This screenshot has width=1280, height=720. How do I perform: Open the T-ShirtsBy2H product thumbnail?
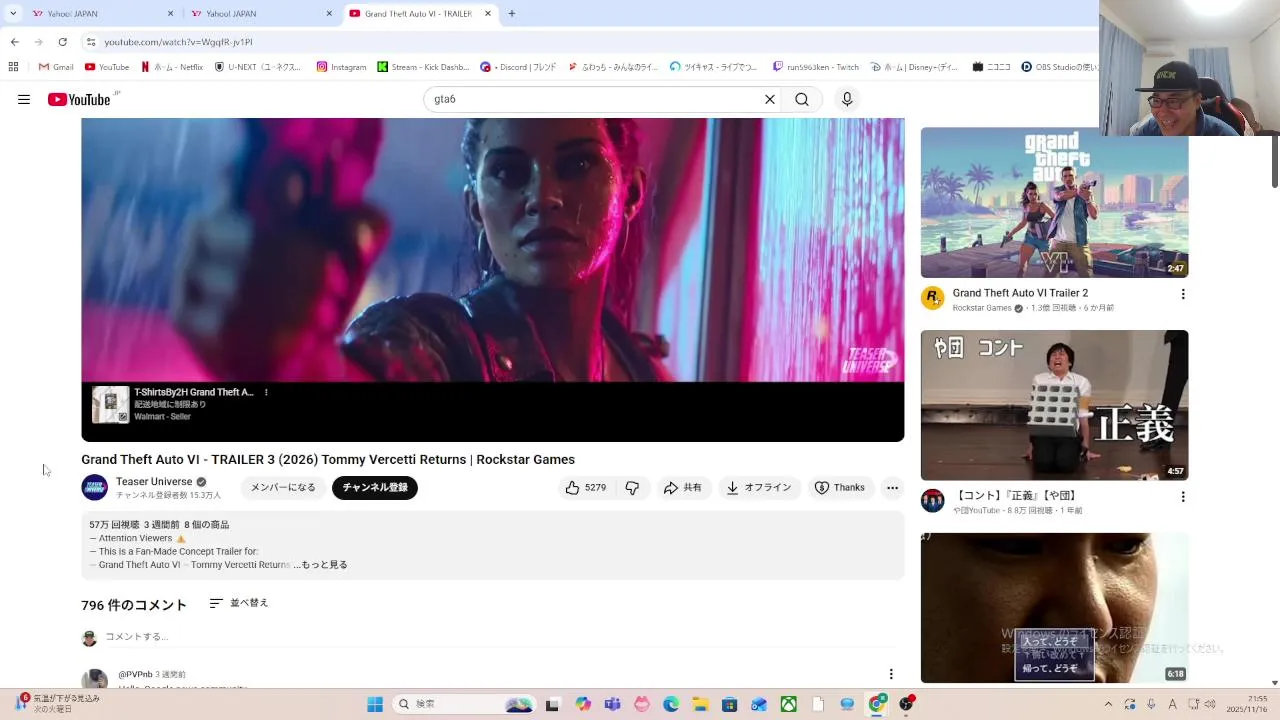coord(111,405)
